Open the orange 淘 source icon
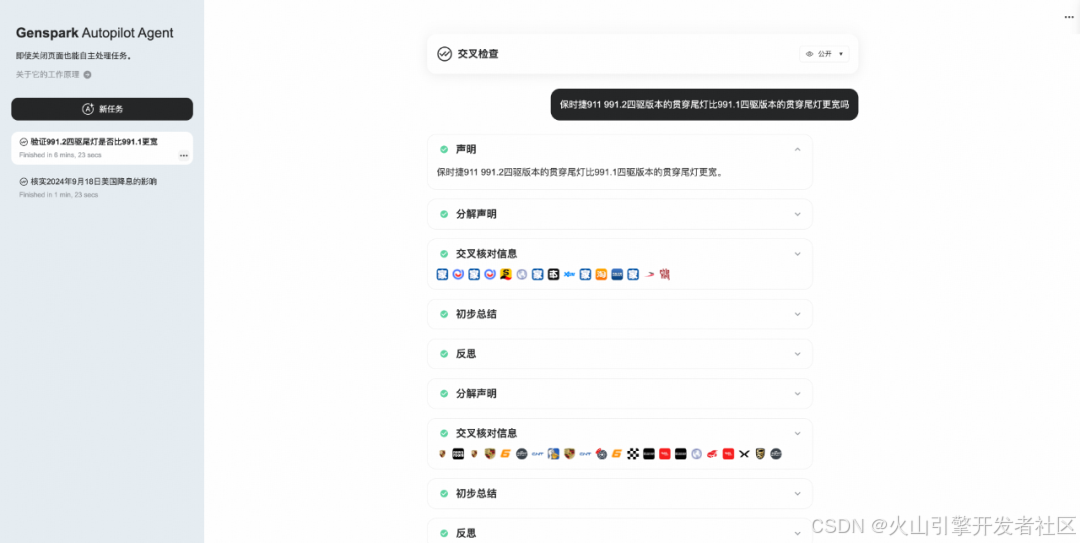Image resolution: width=1080 pixels, height=543 pixels. tap(601, 274)
